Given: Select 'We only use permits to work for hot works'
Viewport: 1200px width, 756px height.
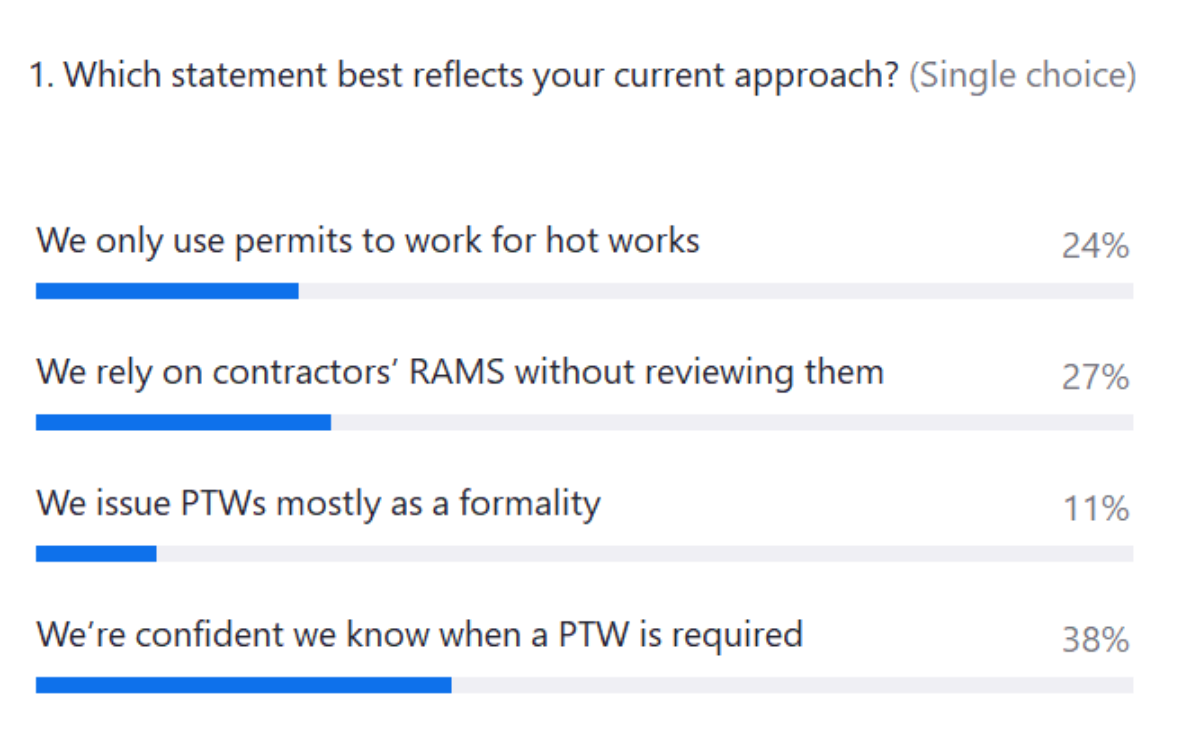Looking at the screenshot, I should tap(367, 241).
